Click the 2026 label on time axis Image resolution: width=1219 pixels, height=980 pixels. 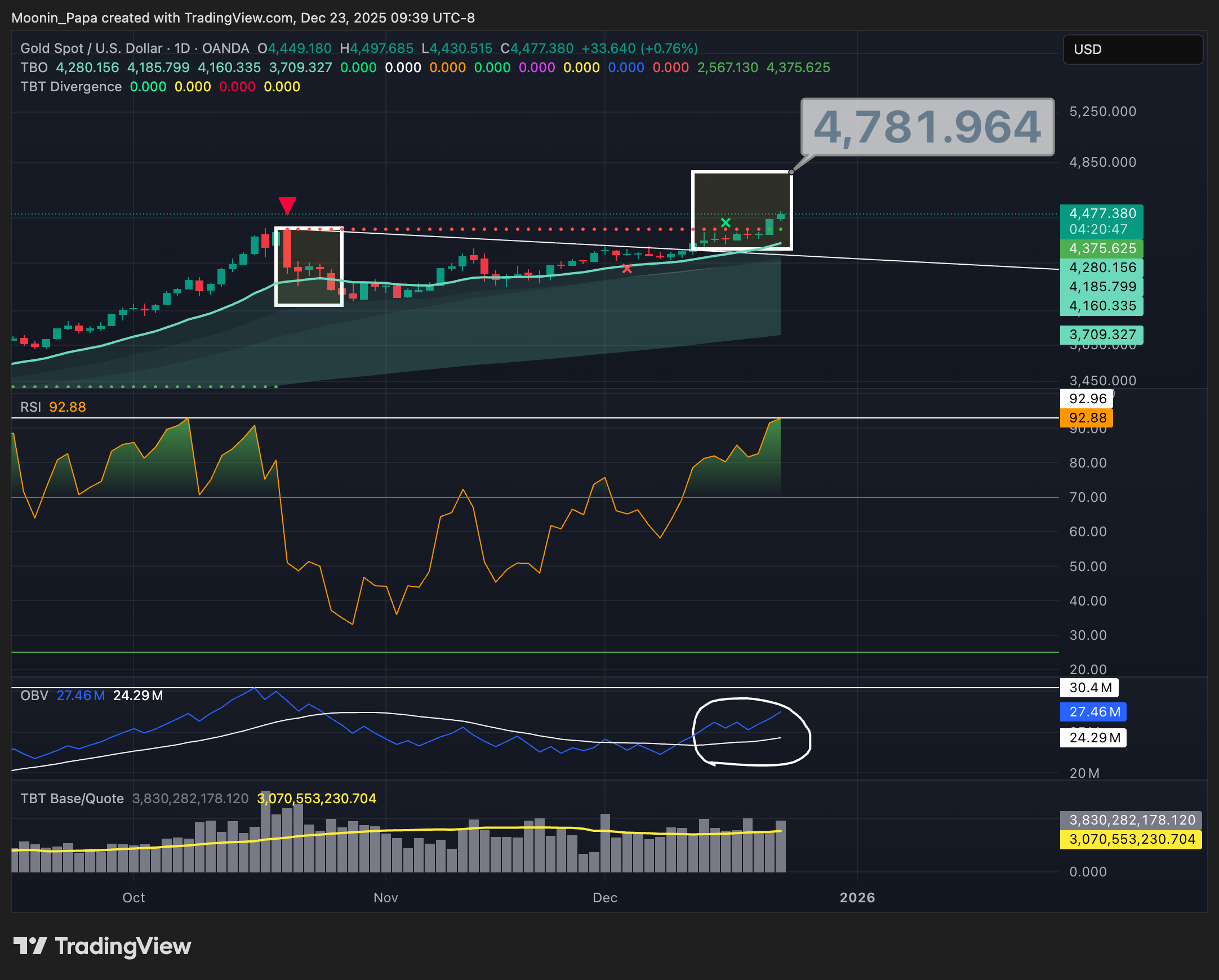(857, 897)
